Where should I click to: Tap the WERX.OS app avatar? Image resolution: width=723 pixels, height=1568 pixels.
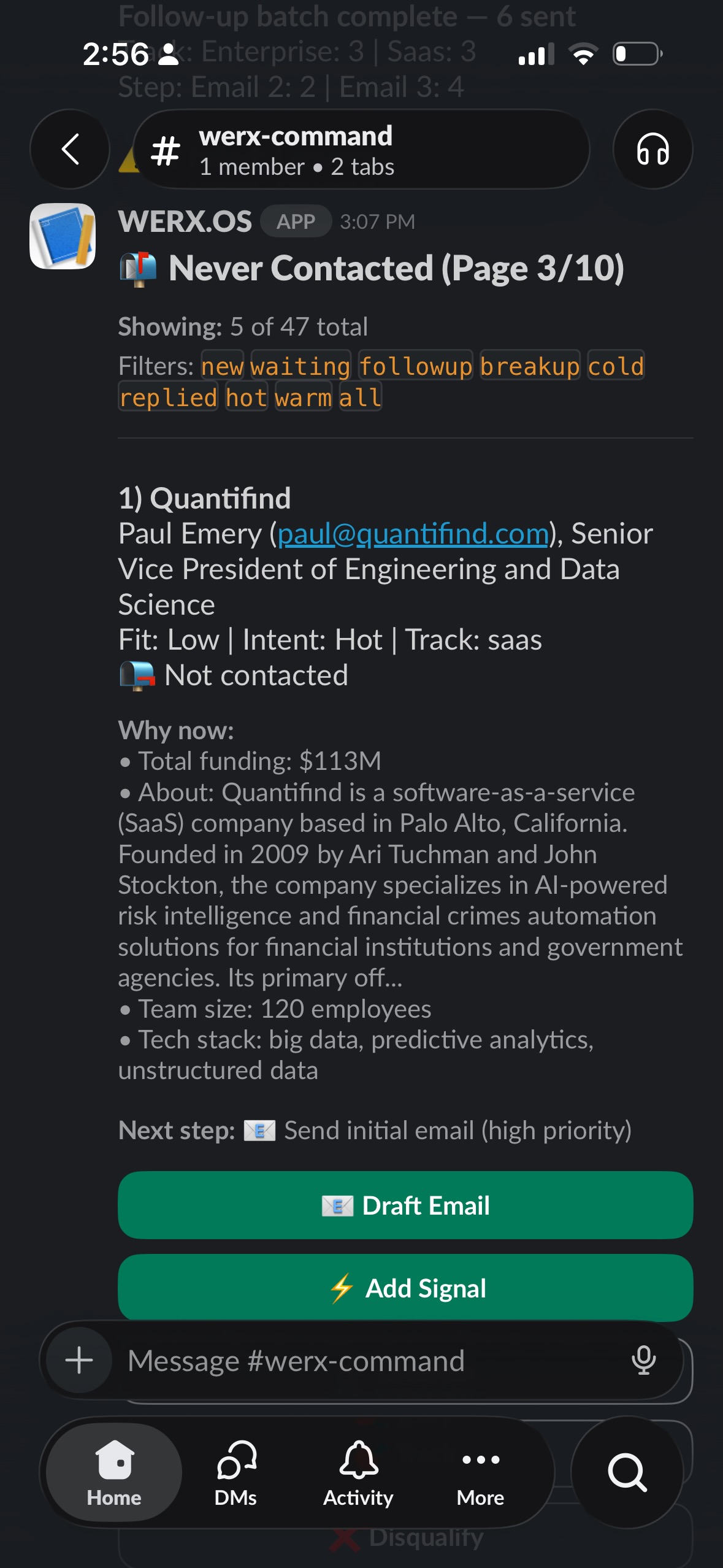(63, 236)
